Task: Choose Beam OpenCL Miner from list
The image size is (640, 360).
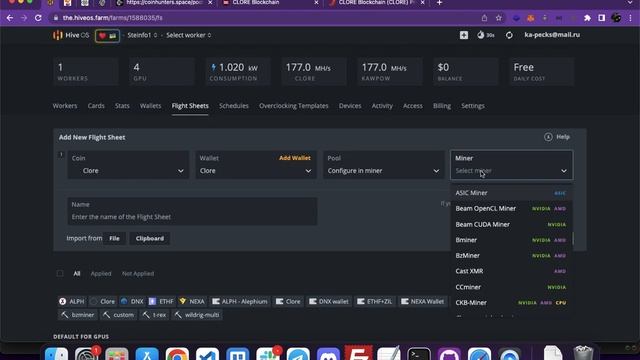Action: coord(511,209)
